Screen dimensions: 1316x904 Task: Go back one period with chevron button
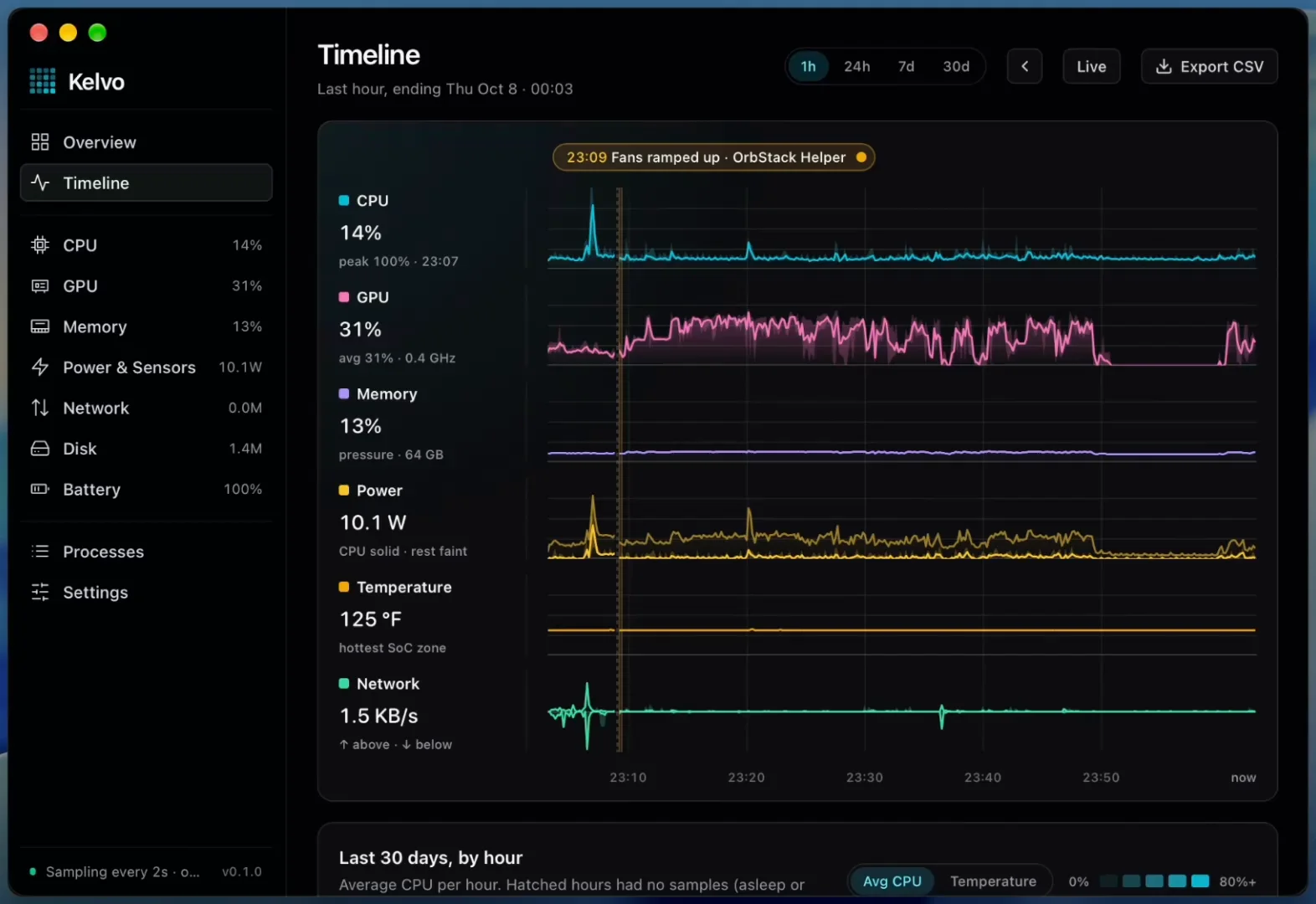[1025, 67]
